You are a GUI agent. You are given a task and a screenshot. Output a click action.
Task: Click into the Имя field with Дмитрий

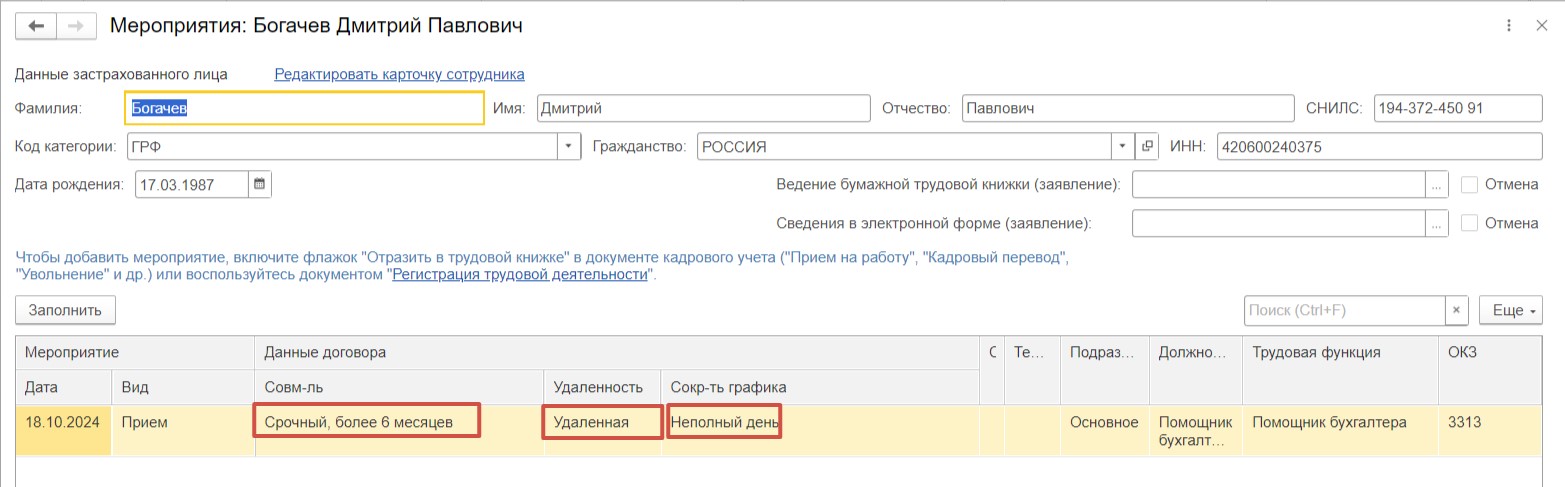click(x=703, y=108)
